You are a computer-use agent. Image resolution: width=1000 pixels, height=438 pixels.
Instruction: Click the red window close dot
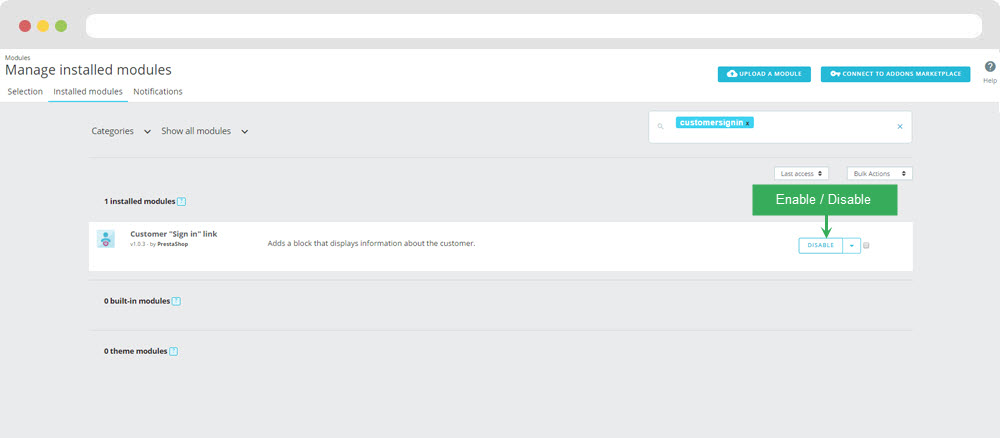pyautogui.click(x=25, y=26)
